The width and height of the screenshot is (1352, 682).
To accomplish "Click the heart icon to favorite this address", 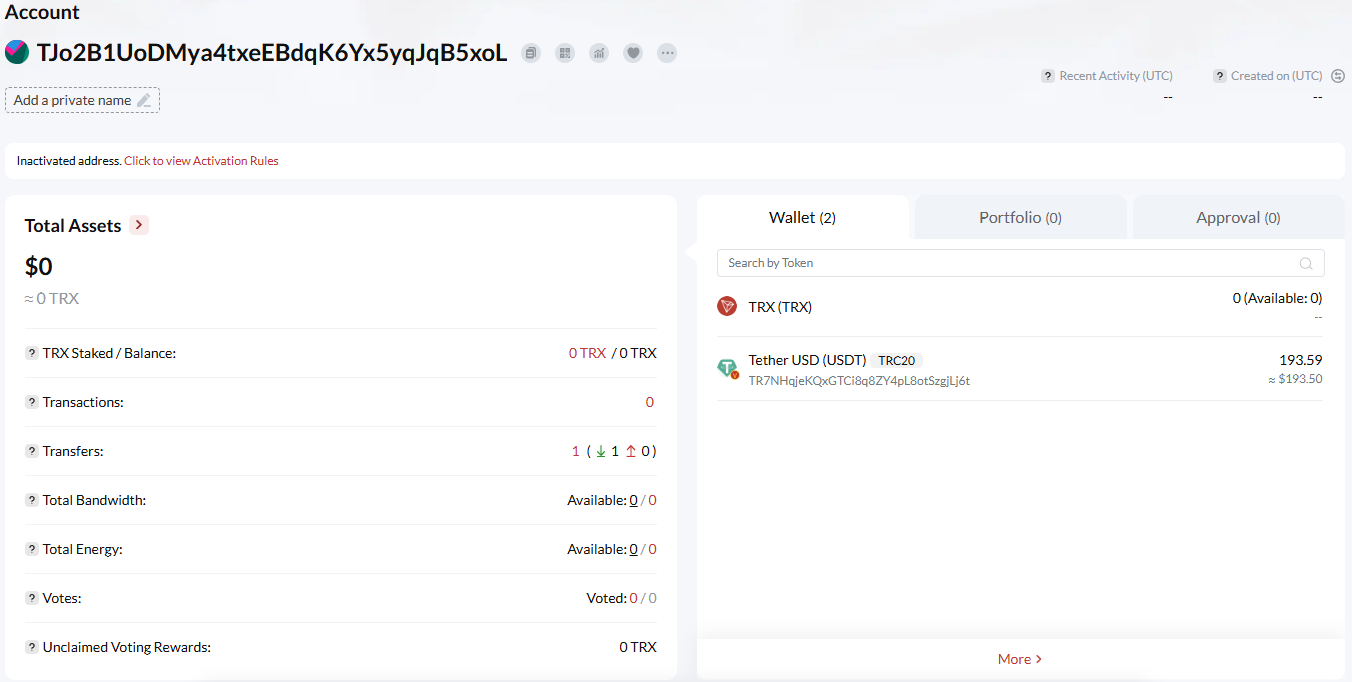I will [x=633, y=53].
